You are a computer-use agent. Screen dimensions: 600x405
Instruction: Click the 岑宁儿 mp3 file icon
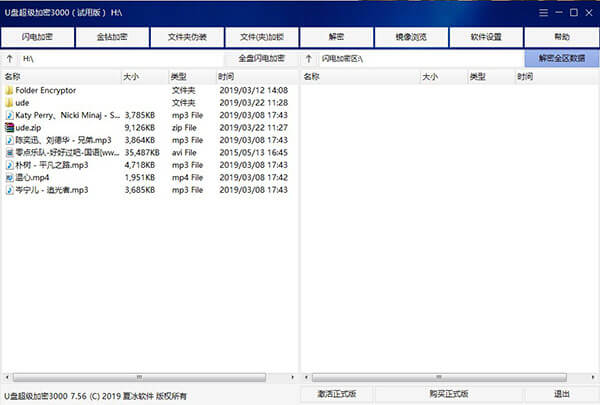pyautogui.click(x=10, y=190)
